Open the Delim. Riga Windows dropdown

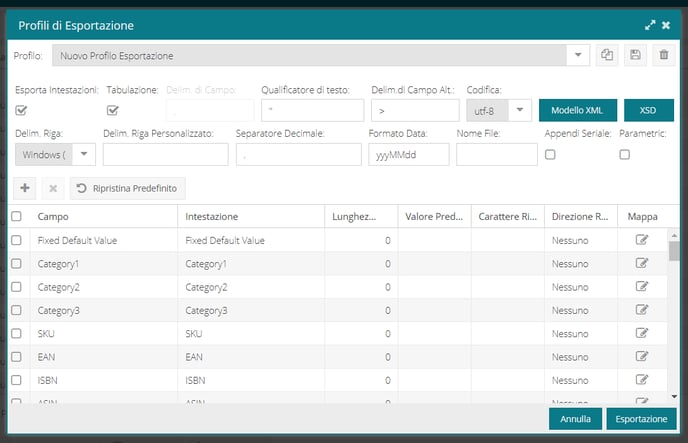84,154
